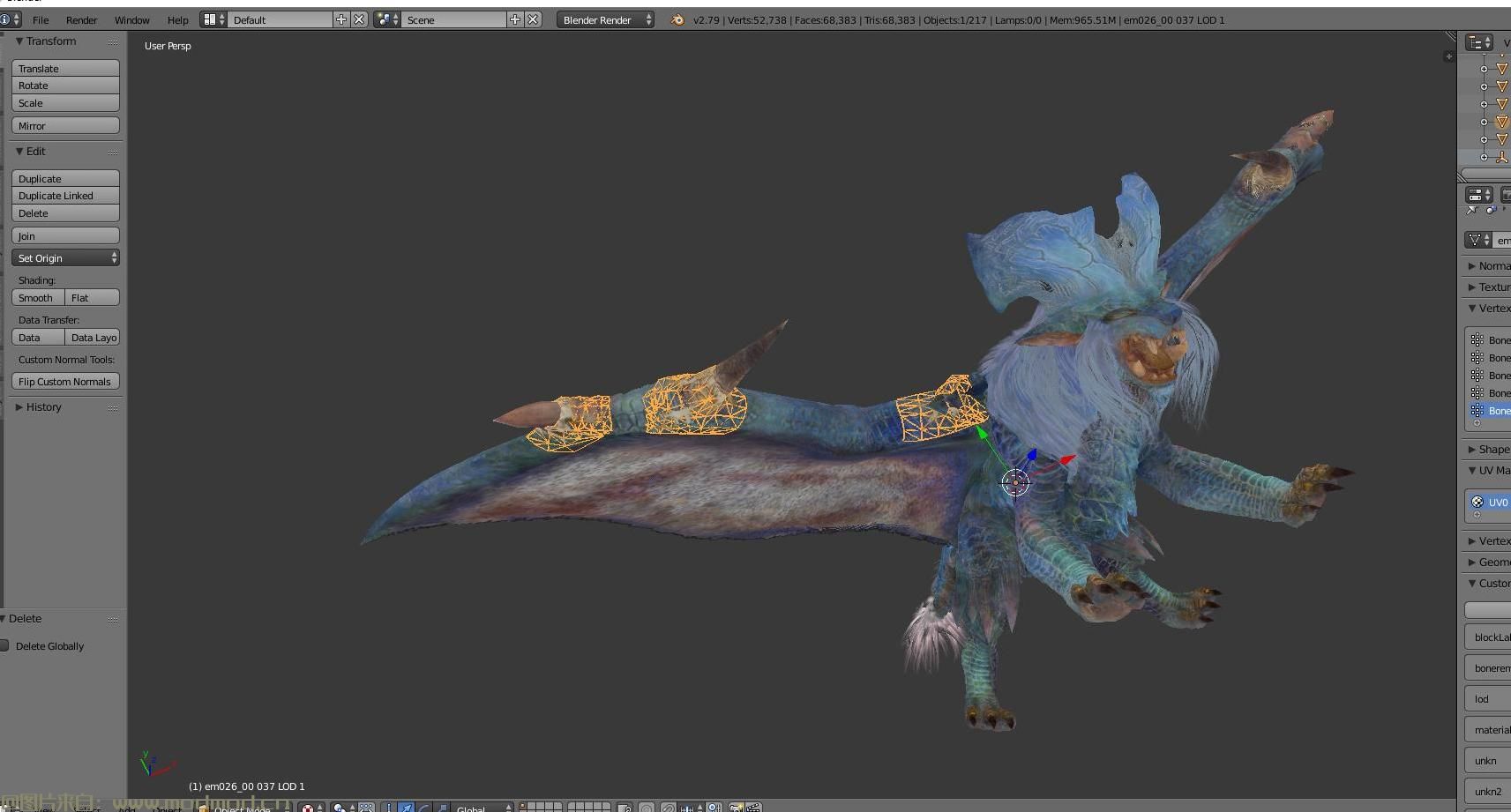Click the blockLabel custom property field
This screenshot has width=1511, height=812.
point(1488,637)
